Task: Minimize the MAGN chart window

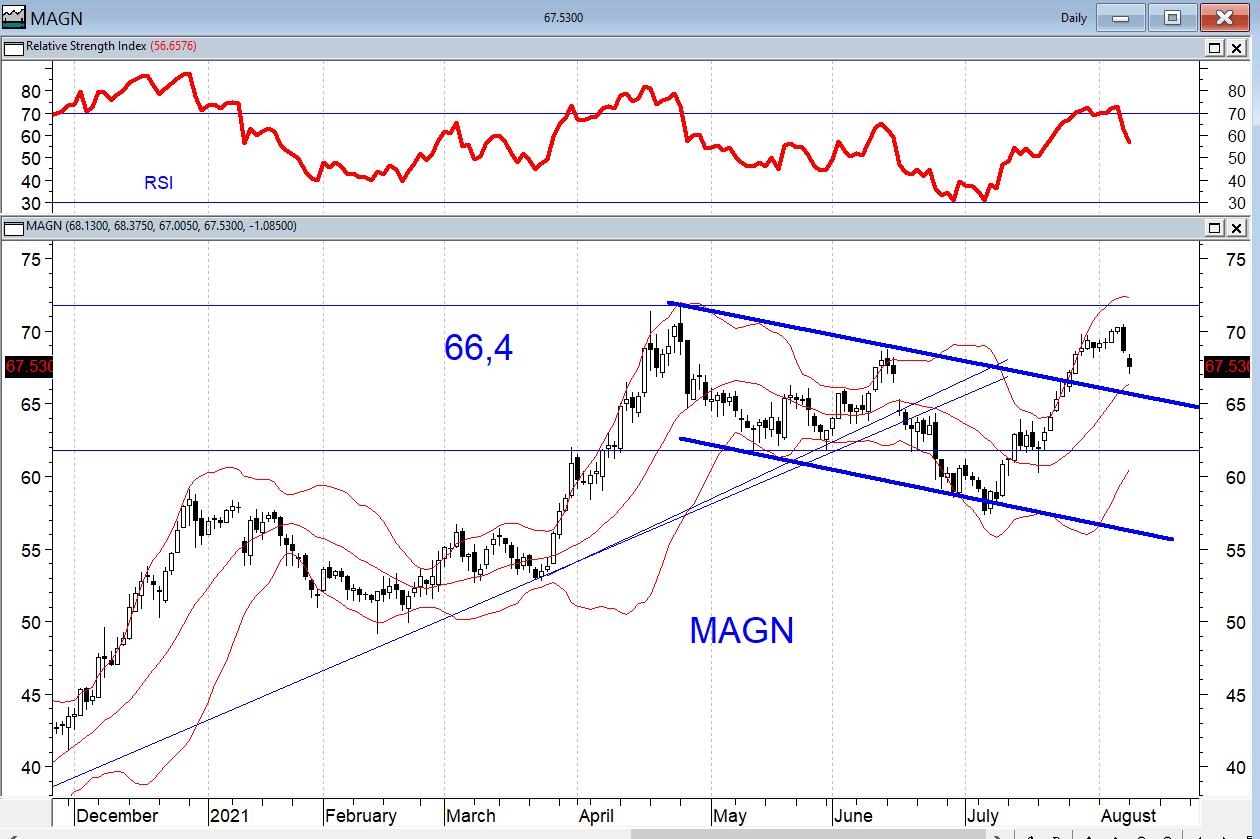Action: point(1120,17)
